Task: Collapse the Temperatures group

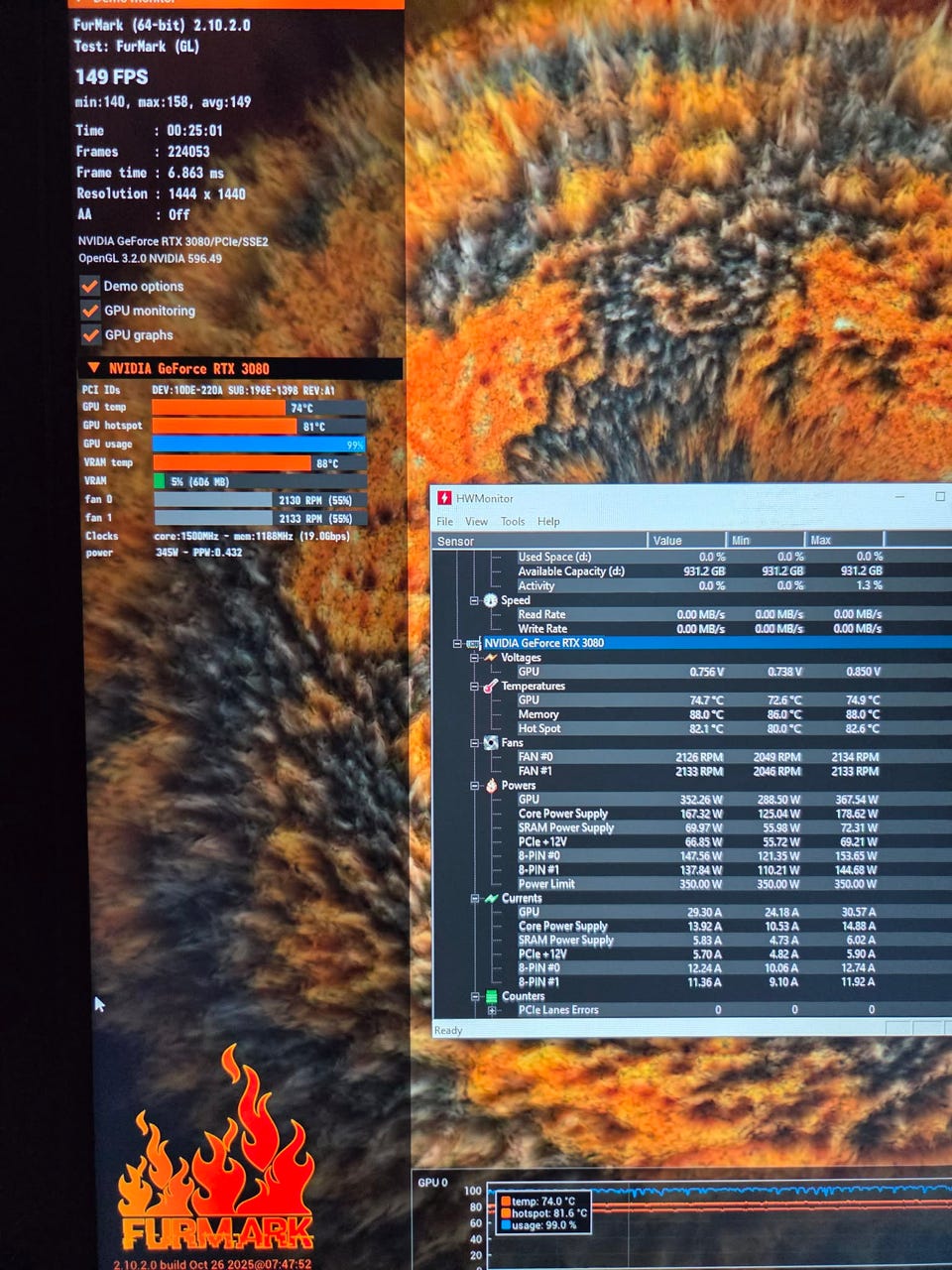Action: click(475, 686)
